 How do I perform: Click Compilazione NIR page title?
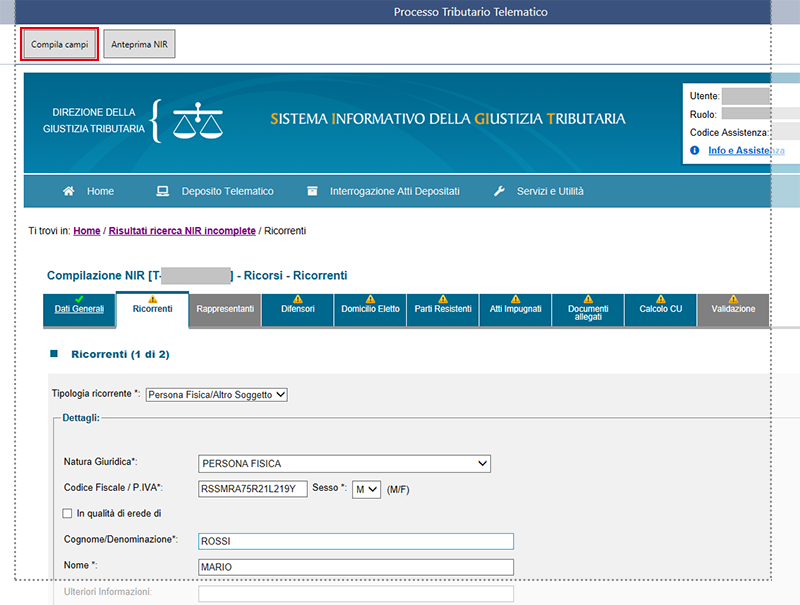(197, 275)
